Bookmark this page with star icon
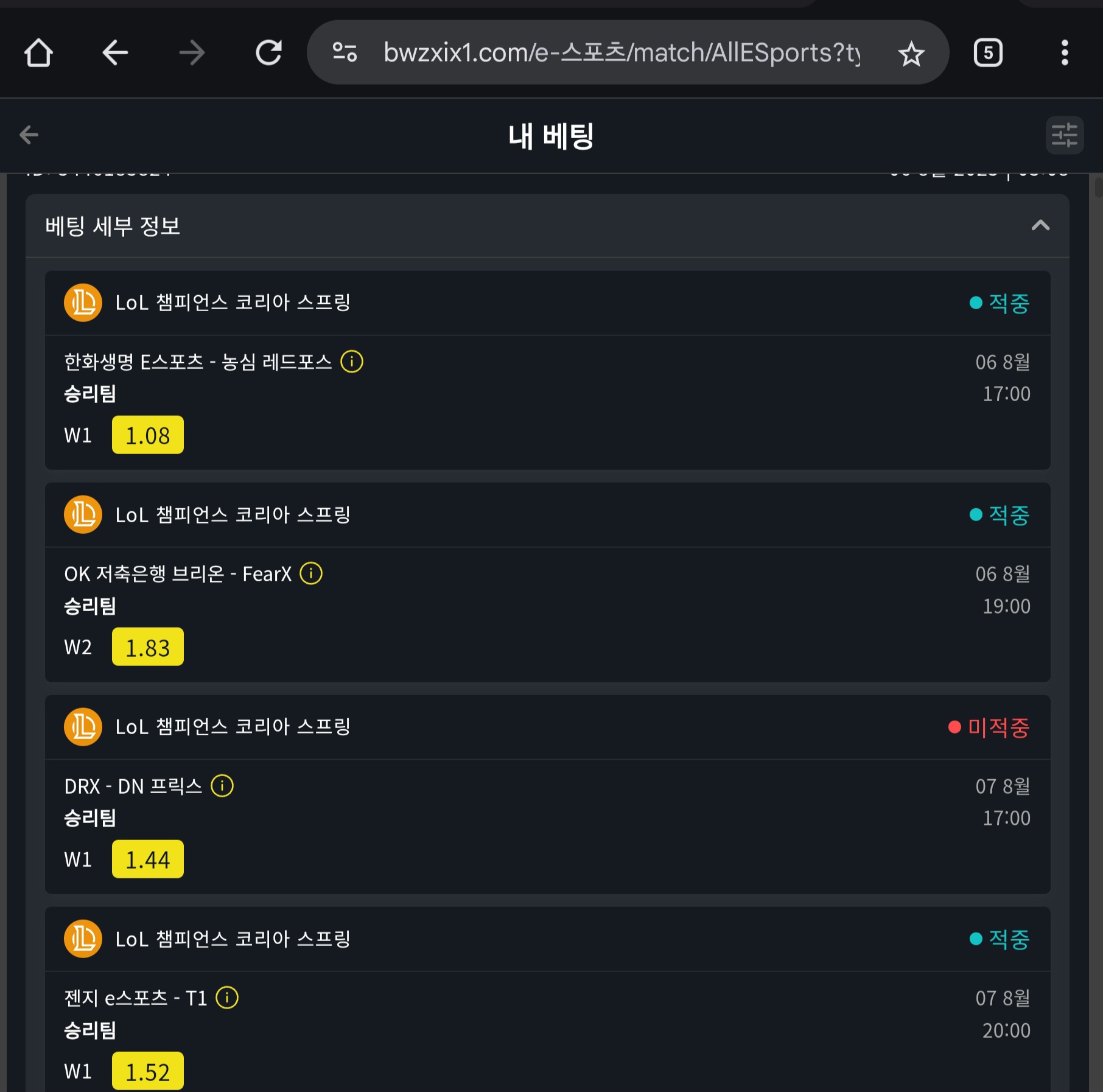The image size is (1103, 1092). point(911,54)
